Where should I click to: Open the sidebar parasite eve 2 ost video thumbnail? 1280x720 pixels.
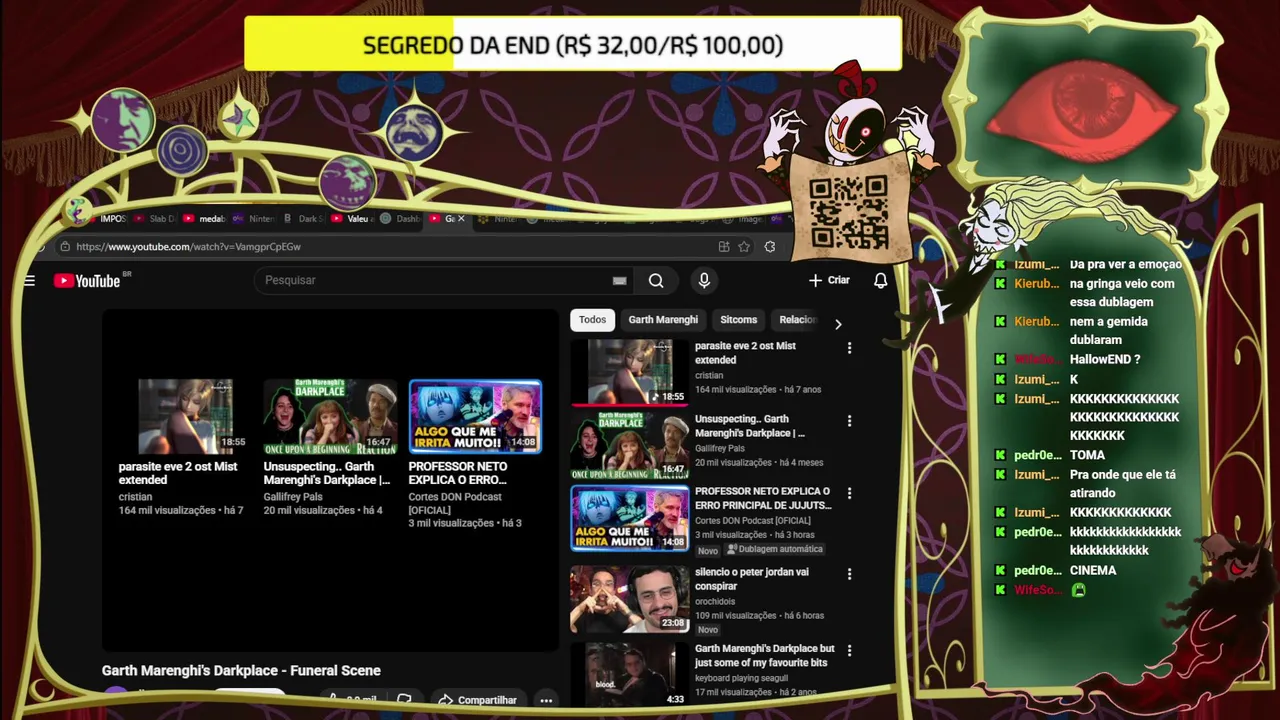point(629,372)
